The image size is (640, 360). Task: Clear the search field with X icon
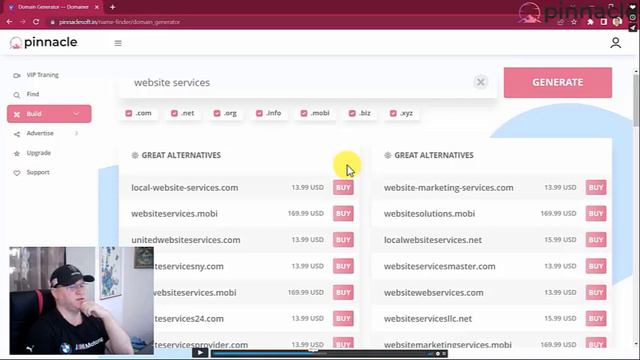tap(481, 82)
